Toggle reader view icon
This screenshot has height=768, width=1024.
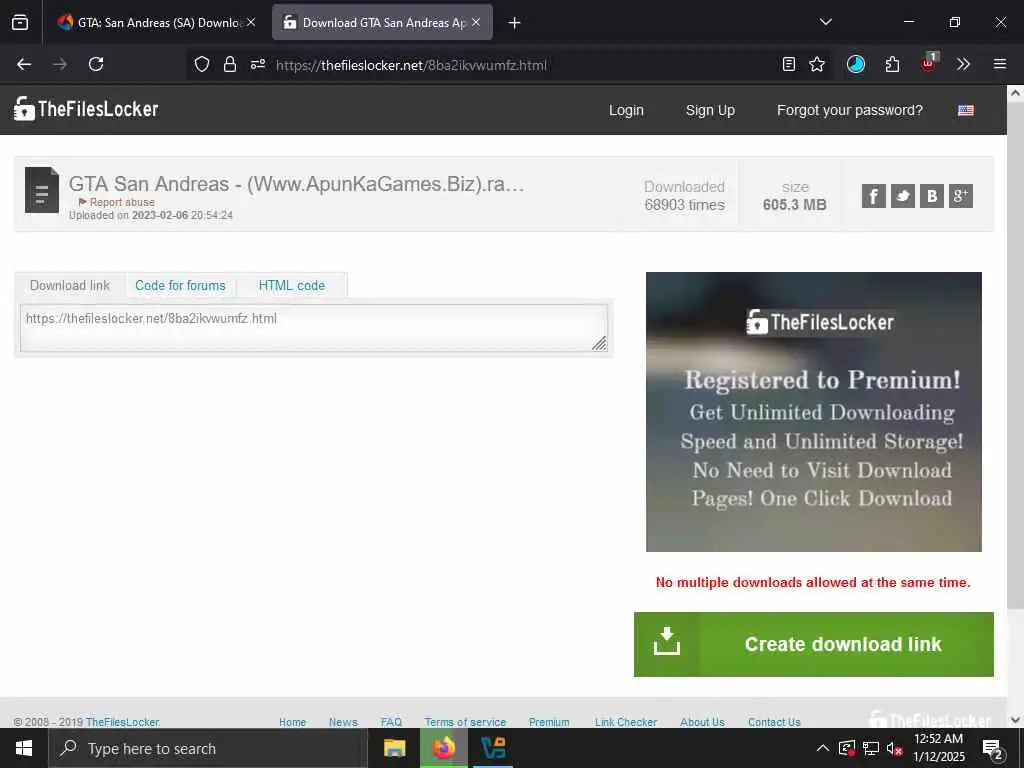coord(789,64)
